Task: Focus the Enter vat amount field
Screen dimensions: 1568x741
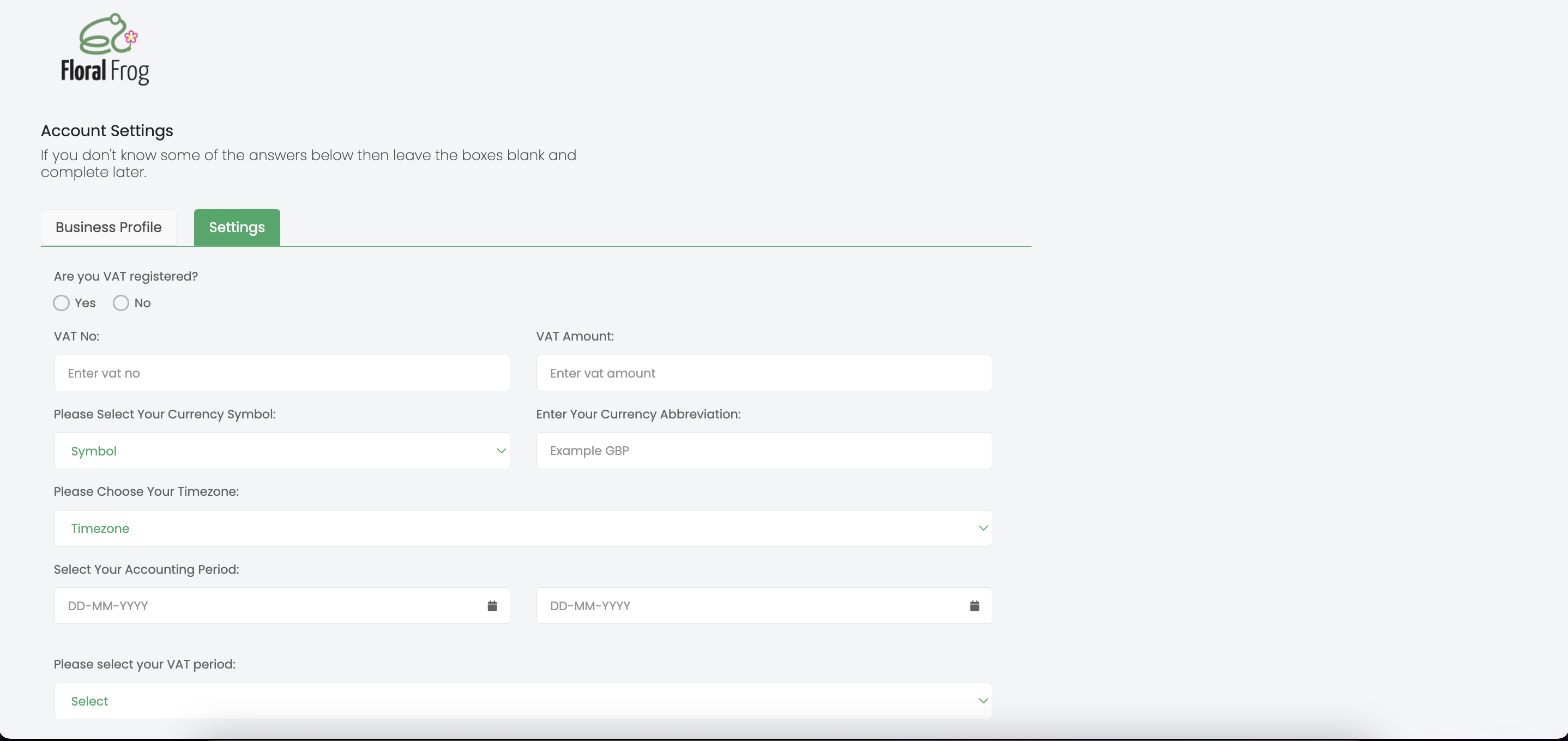Action: [x=763, y=373]
